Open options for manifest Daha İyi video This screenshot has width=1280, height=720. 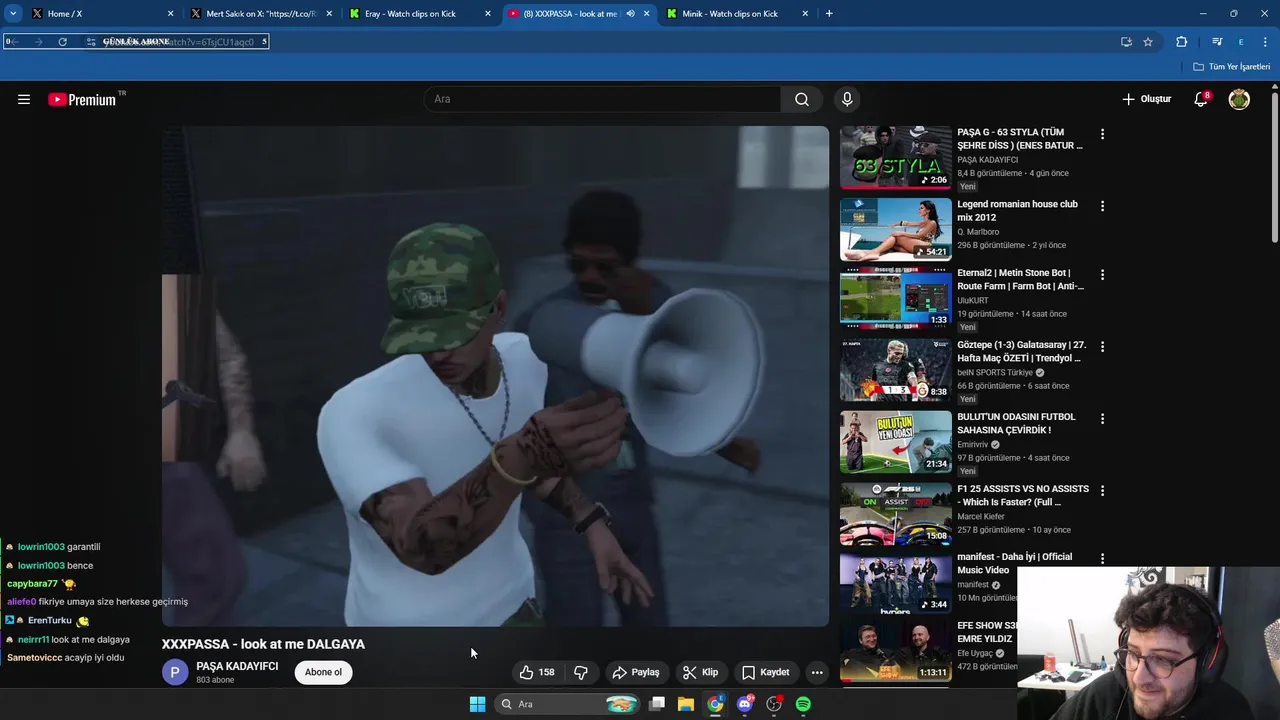click(1102, 558)
